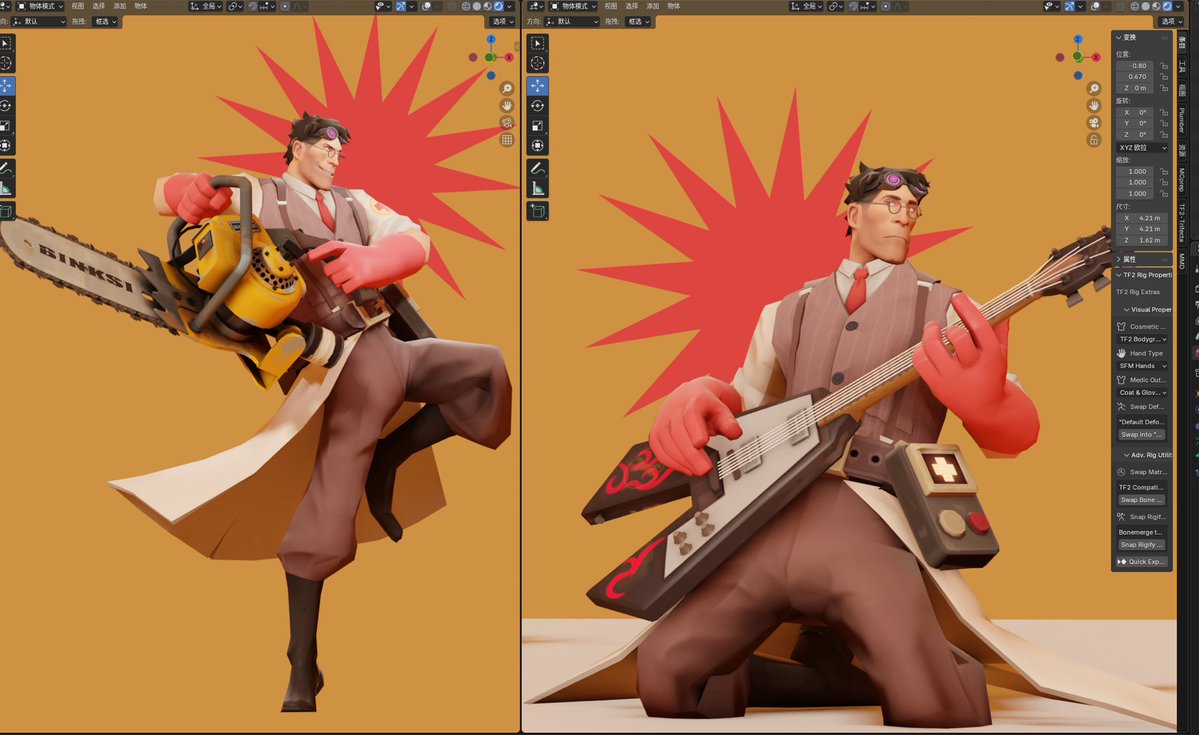Open 选择 menu in left viewport
This screenshot has width=1199, height=735.
(99, 6)
